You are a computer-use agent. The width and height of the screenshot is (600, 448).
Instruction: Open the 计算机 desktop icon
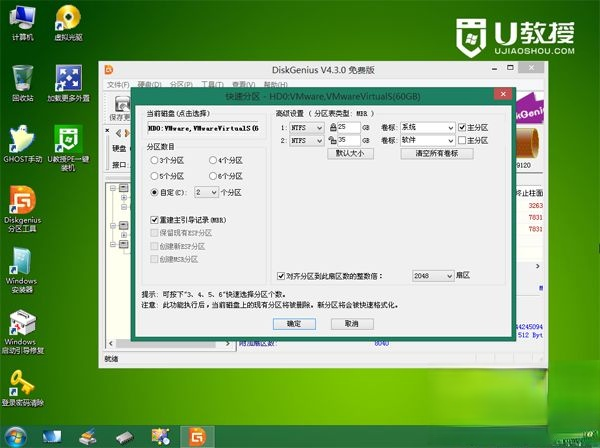point(23,24)
